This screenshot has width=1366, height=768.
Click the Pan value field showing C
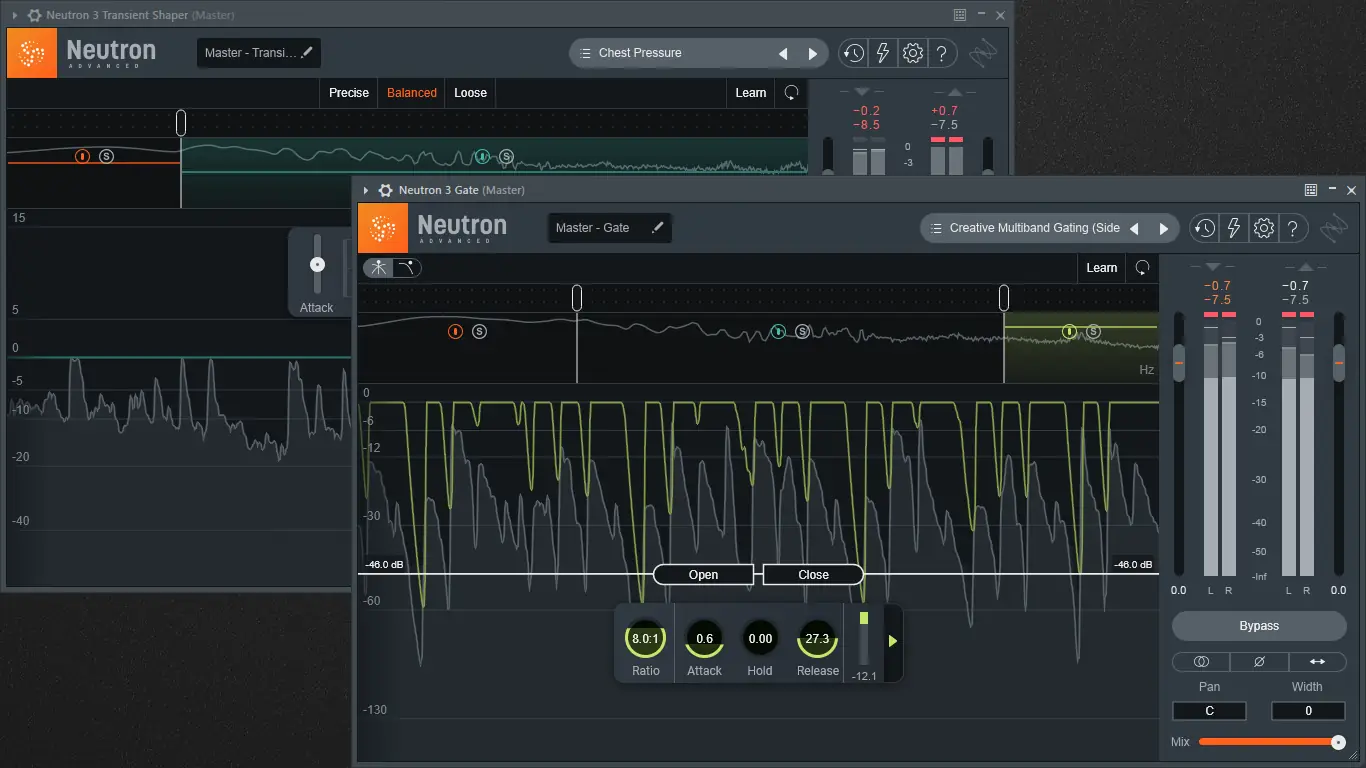coord(1210,711)
